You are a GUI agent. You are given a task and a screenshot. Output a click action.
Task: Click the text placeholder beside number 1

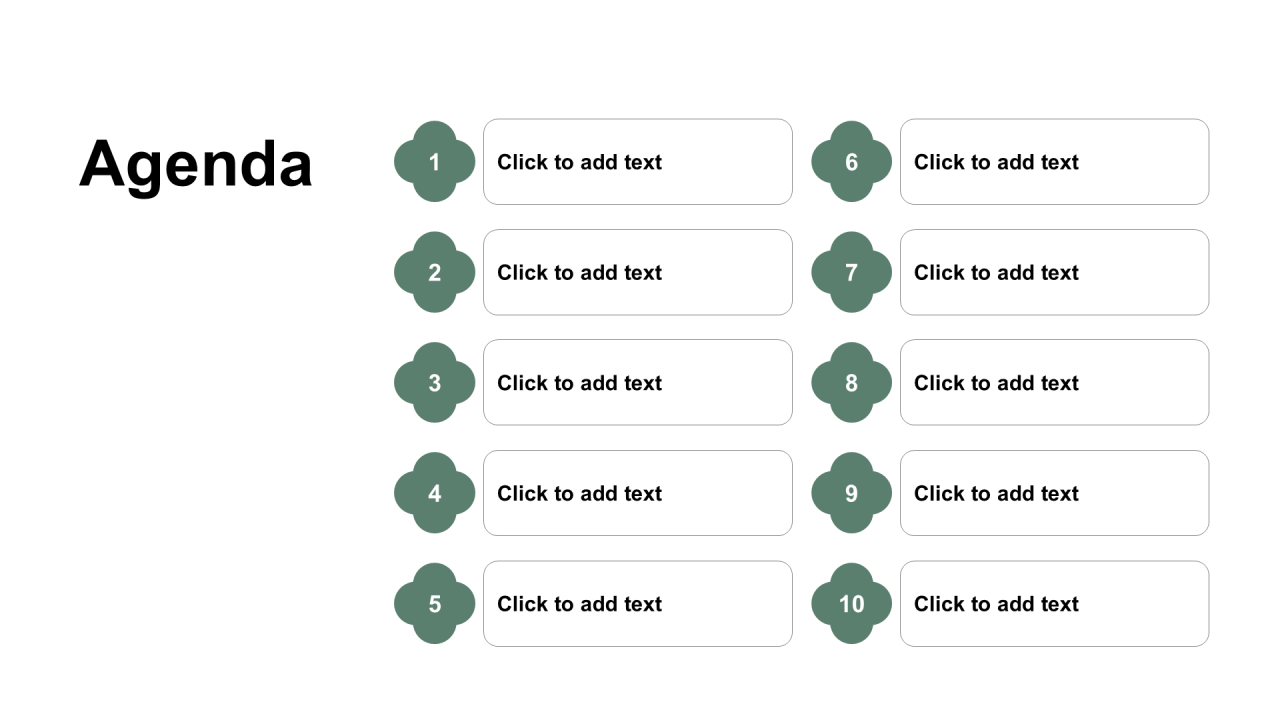(x=638, y=162)
